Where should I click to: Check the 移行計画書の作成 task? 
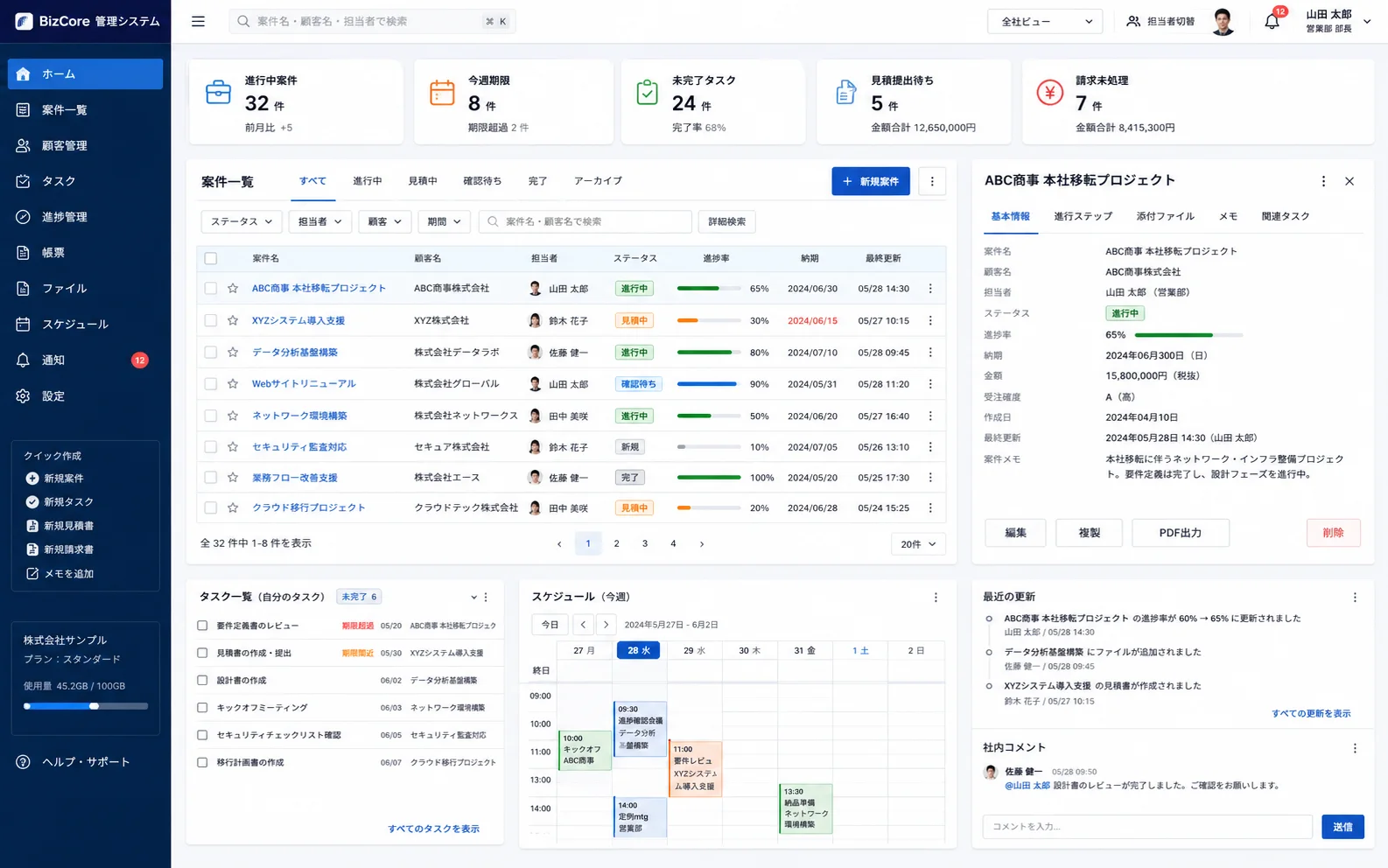point(202,762)
